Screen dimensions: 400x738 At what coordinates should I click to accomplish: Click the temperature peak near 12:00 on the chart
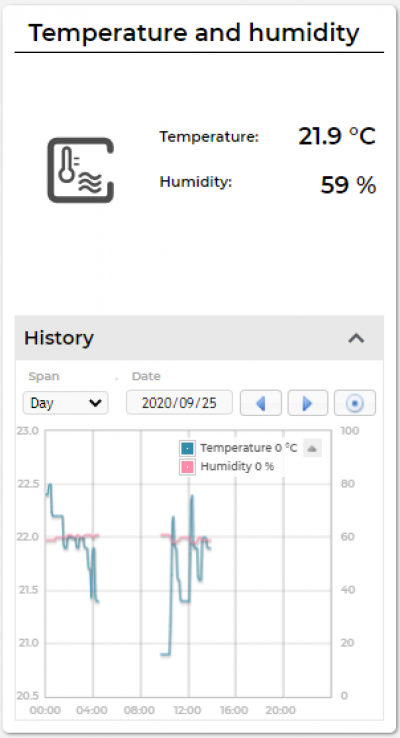coord(192,497)
